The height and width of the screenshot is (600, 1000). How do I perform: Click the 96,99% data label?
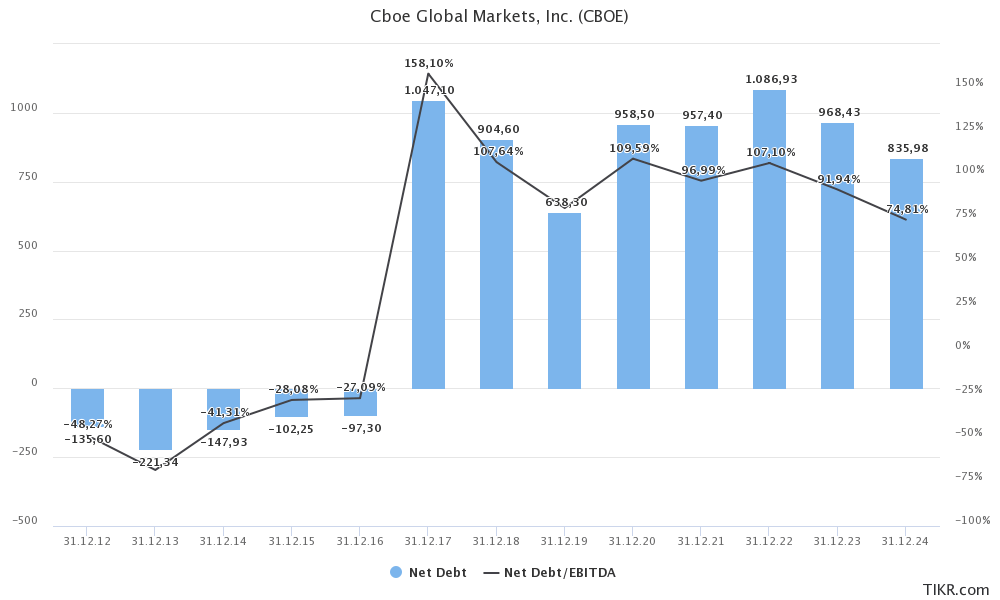(x=703, y=170)
